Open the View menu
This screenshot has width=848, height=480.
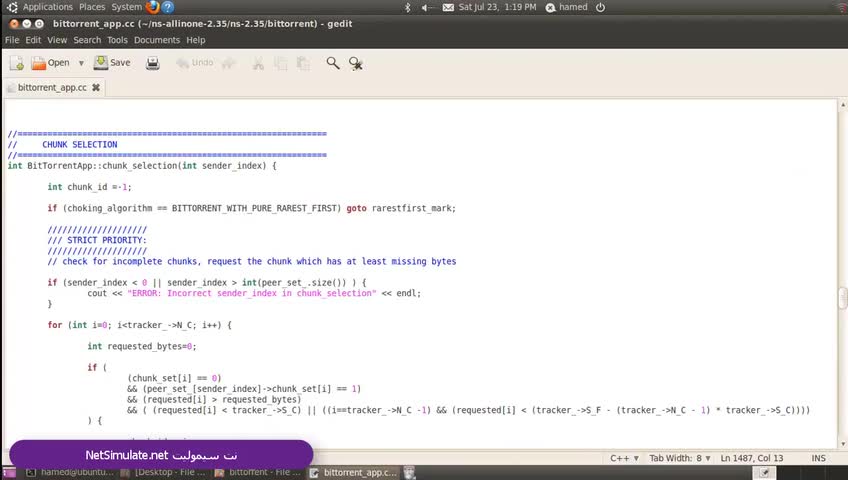click(57, 40)
